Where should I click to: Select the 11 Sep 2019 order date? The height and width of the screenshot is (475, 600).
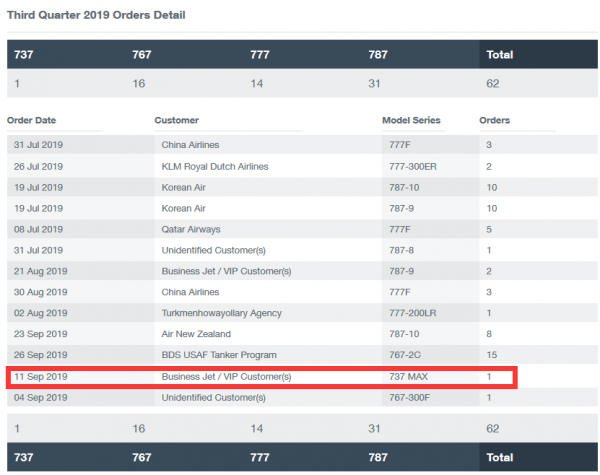coord(39,376)
